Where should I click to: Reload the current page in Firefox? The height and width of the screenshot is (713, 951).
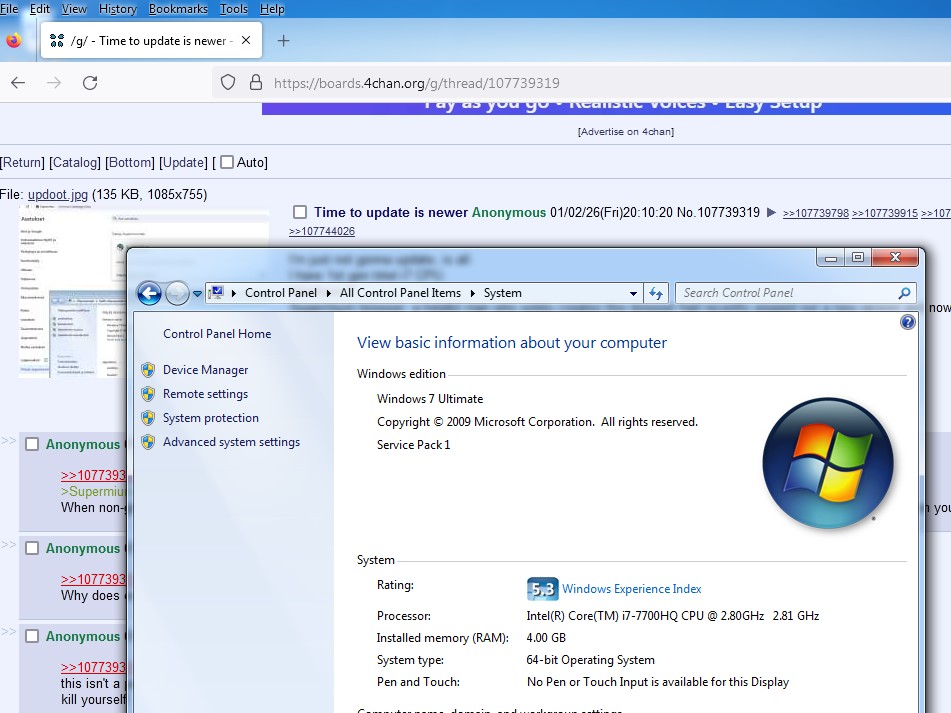coord(90,82)
